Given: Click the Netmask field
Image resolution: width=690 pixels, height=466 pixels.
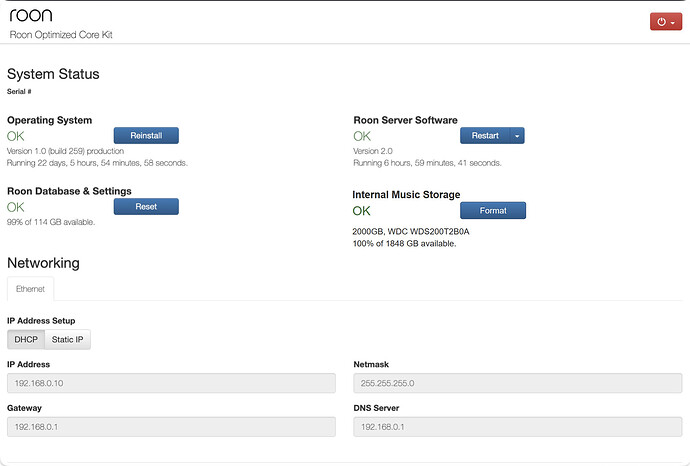Looking at the screenshot, I should [x=518, y=383].
